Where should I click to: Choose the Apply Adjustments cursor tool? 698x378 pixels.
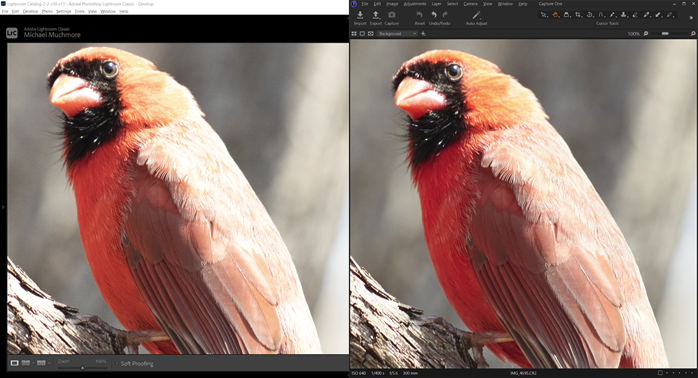click(658, 15)
